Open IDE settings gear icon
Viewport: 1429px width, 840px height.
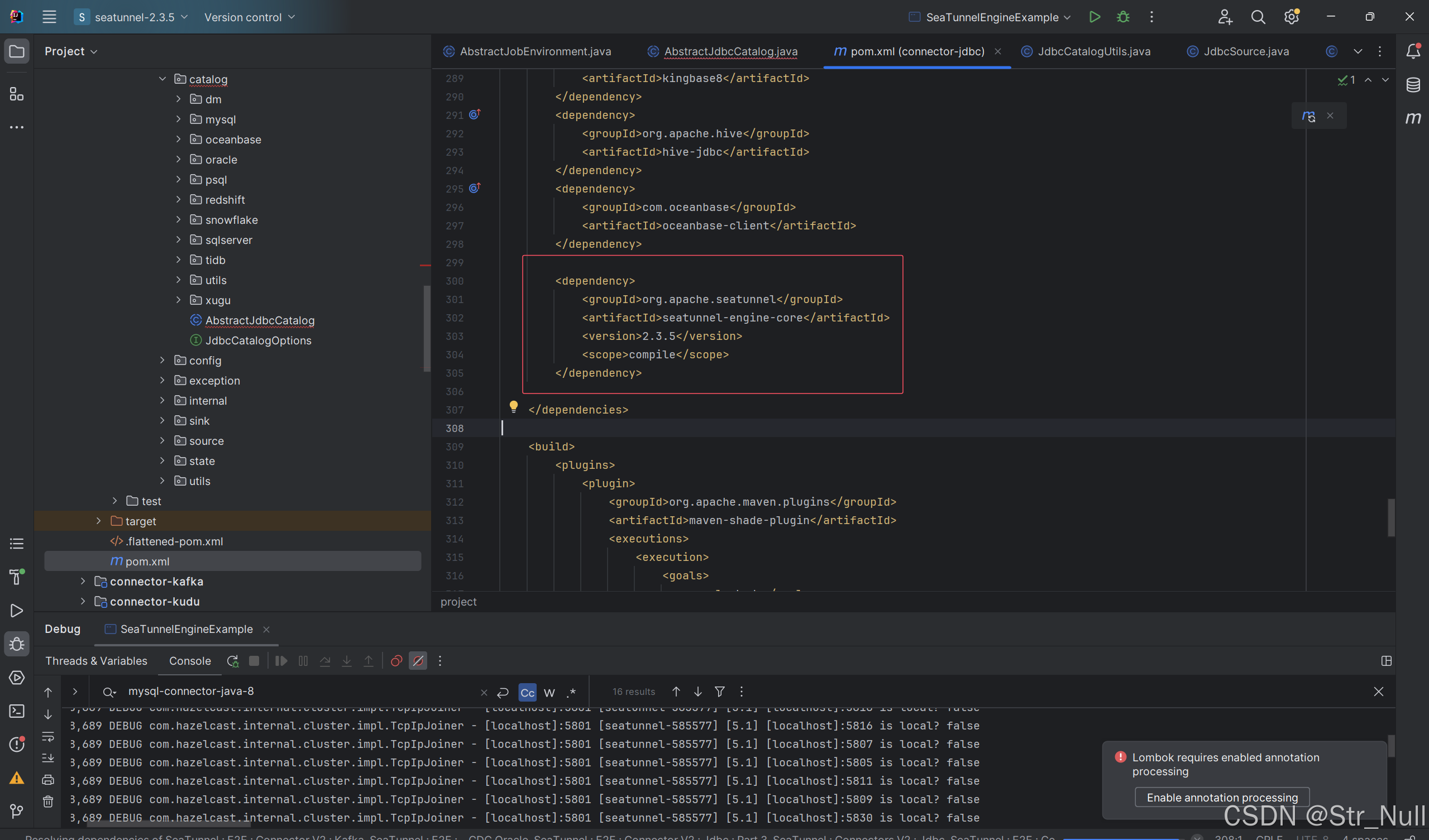(1292, 17)
